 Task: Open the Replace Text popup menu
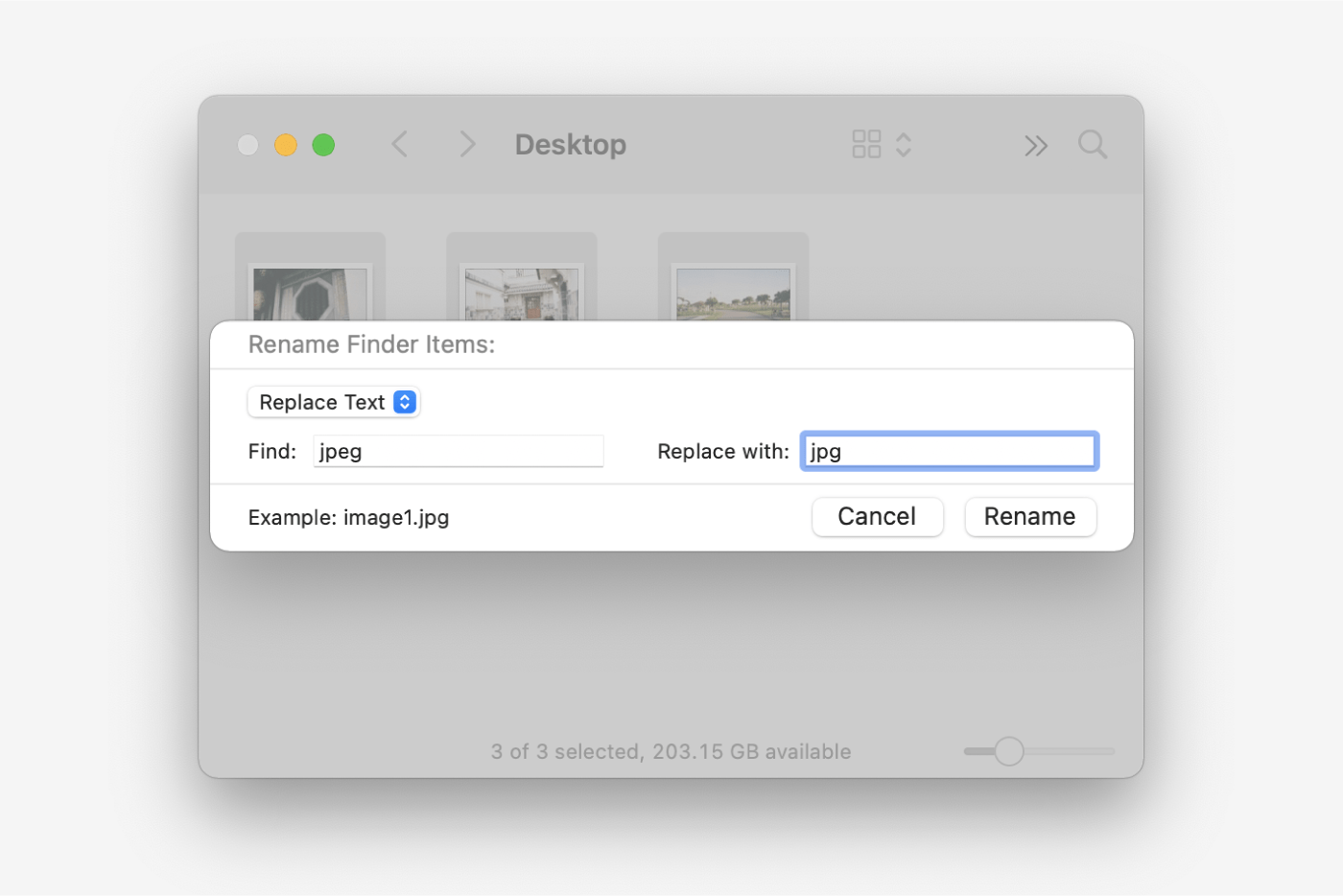334,402
